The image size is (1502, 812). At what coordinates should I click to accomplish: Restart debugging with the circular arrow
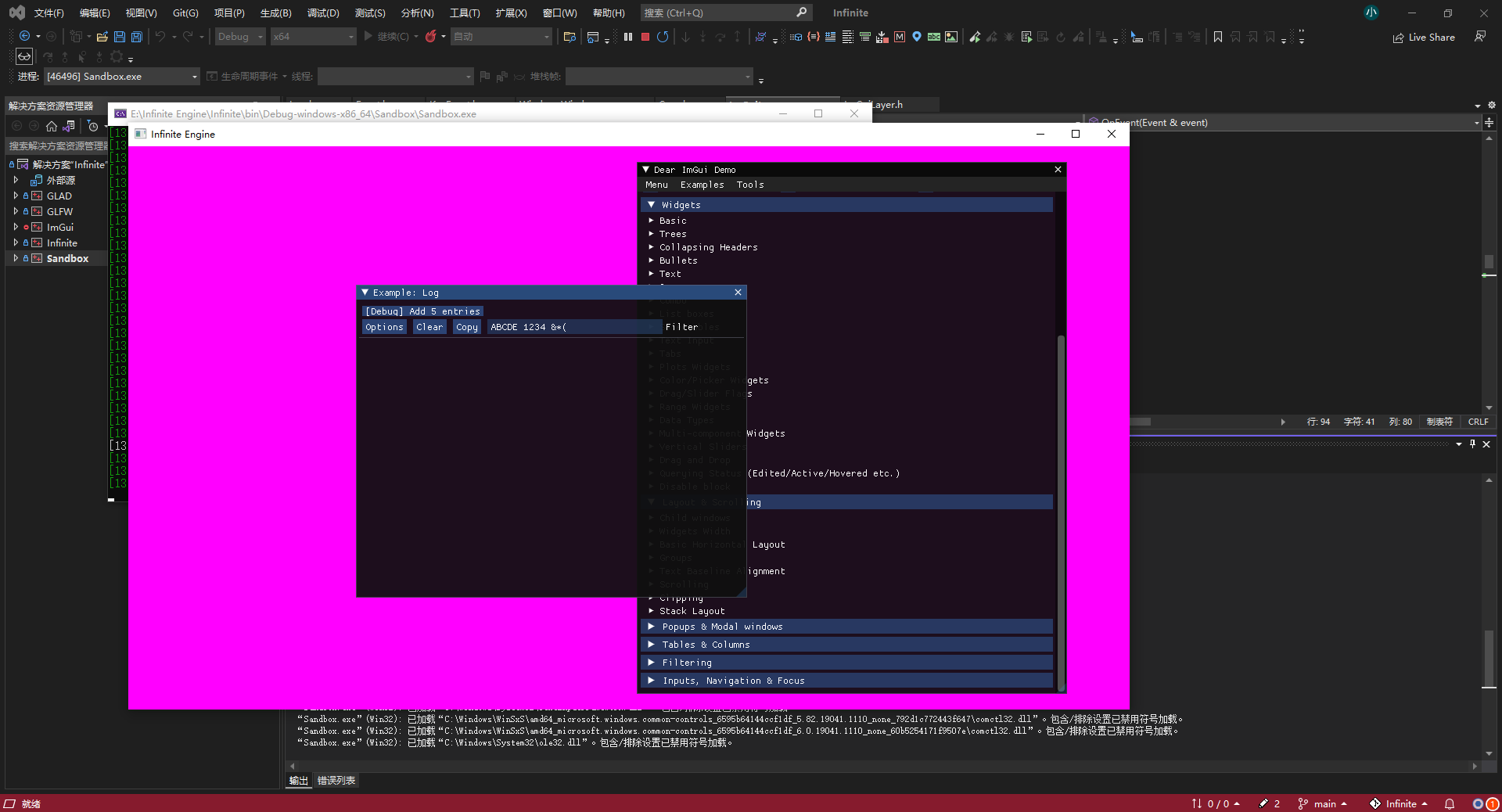(663, 37)
